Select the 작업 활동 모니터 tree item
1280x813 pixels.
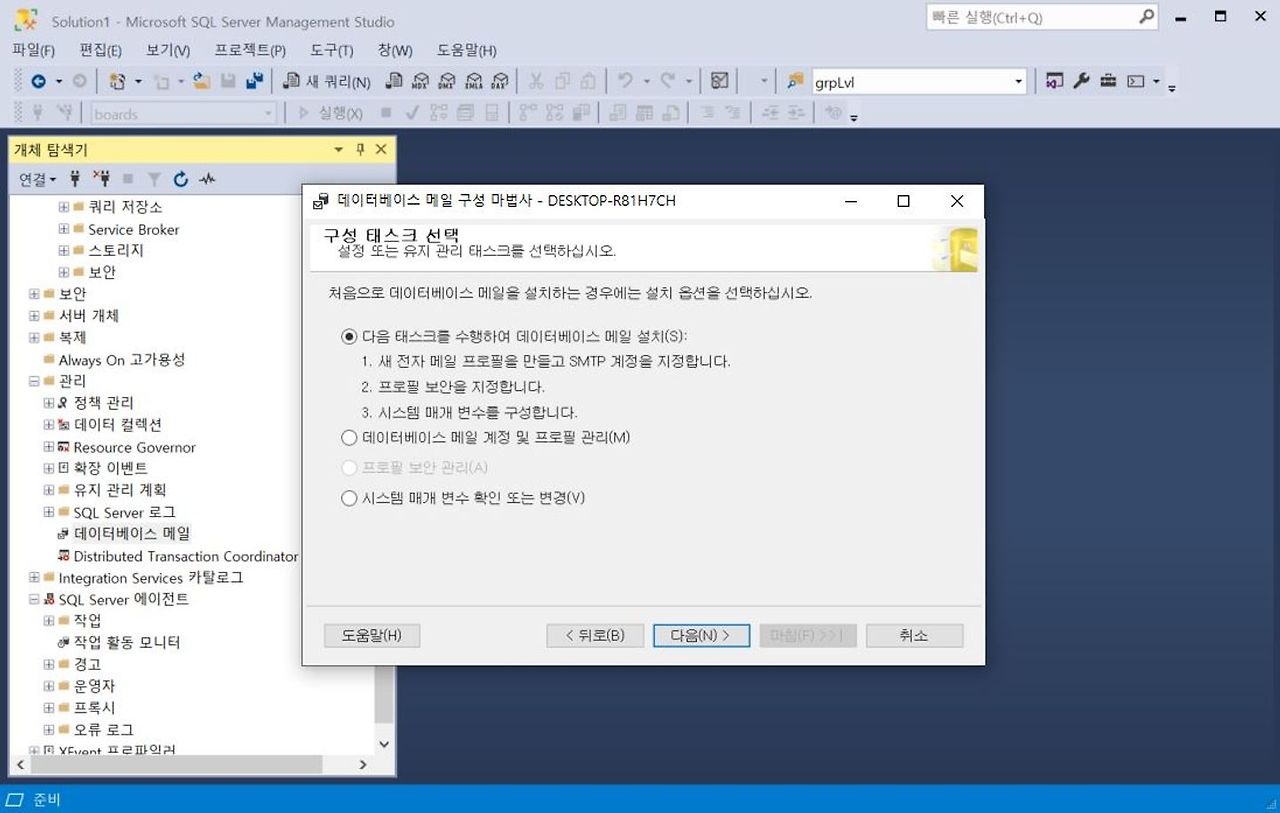(x=127, y=642)
